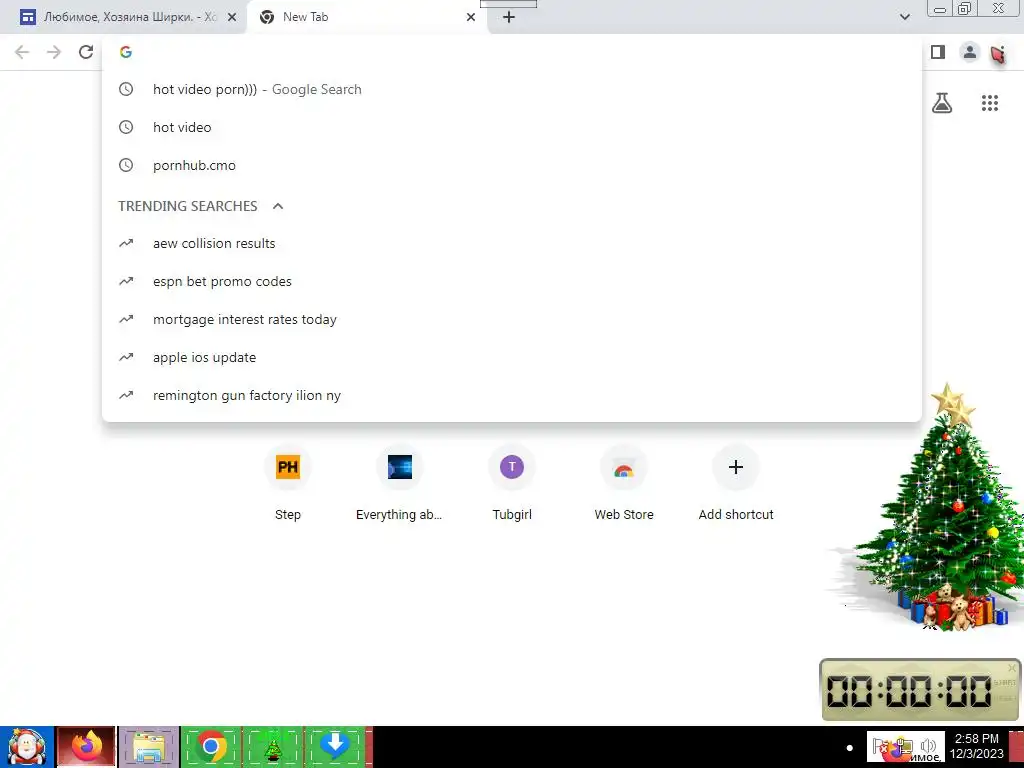The width and height of the screenshot is (1024, 768).
Task: Click the blue download arrow taskbar icon
Action: (334, 747)
